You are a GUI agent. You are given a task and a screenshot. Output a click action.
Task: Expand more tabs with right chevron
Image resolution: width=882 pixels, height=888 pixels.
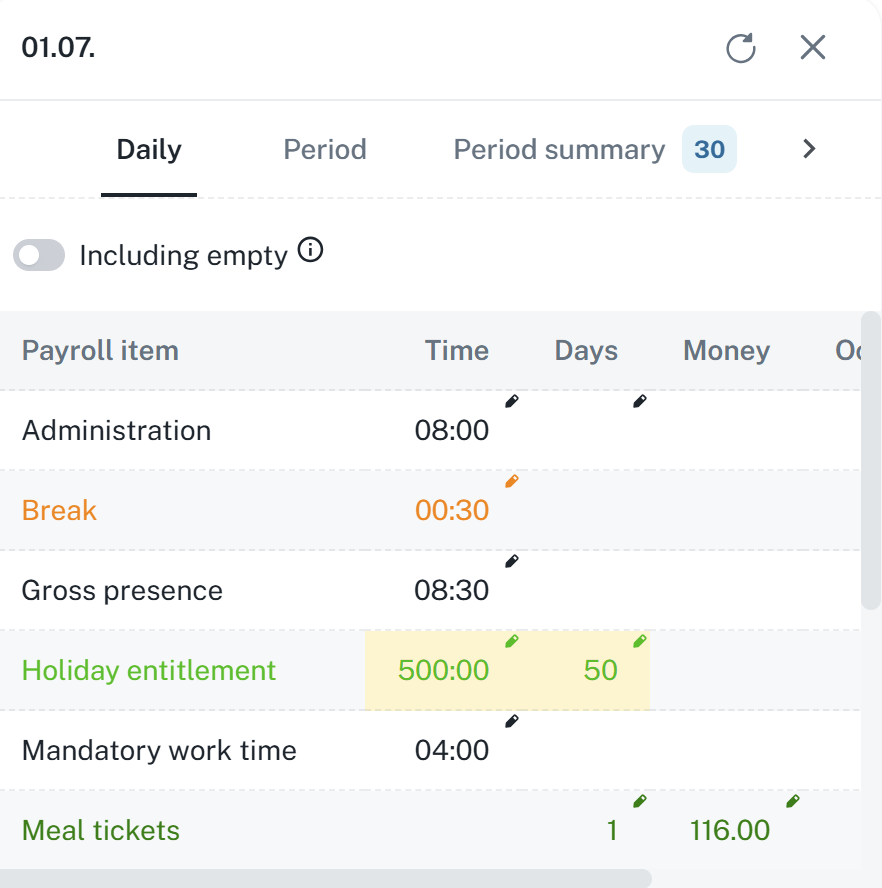click(809, 149)
